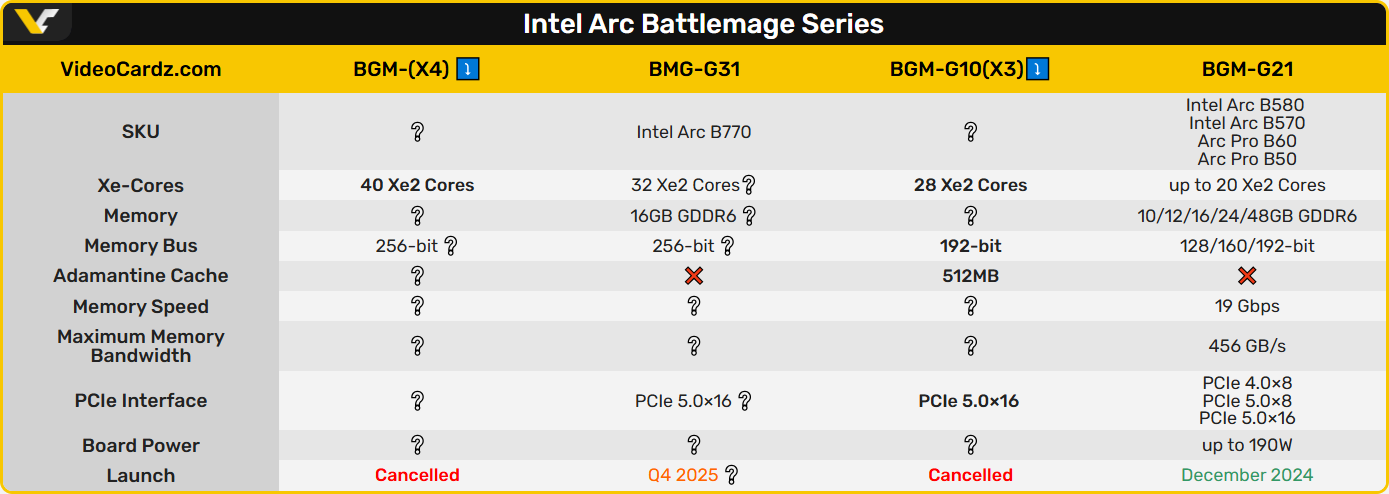Open the VideoCardz.com link
This screenshot has height=494, width=1389.
click(141, 69)
